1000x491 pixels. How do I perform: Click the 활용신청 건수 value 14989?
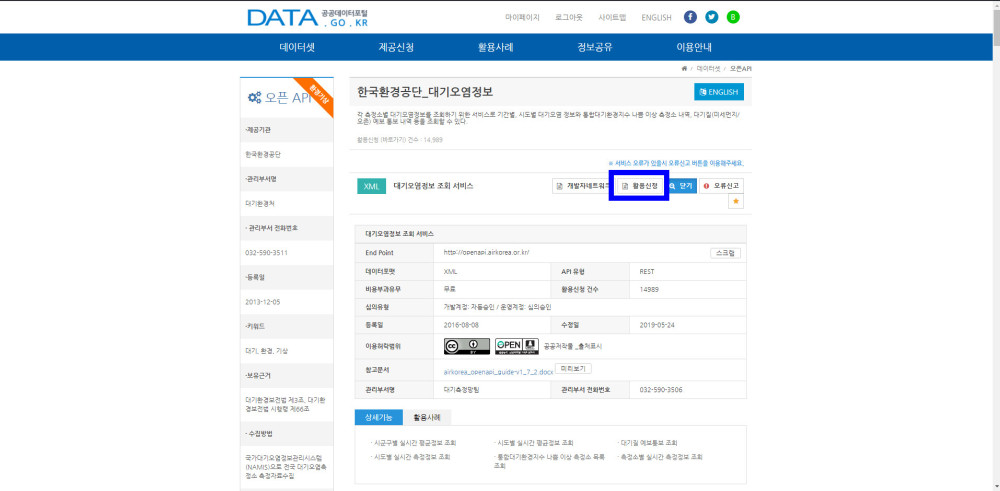pyautogui.click(x=649, y=289)
